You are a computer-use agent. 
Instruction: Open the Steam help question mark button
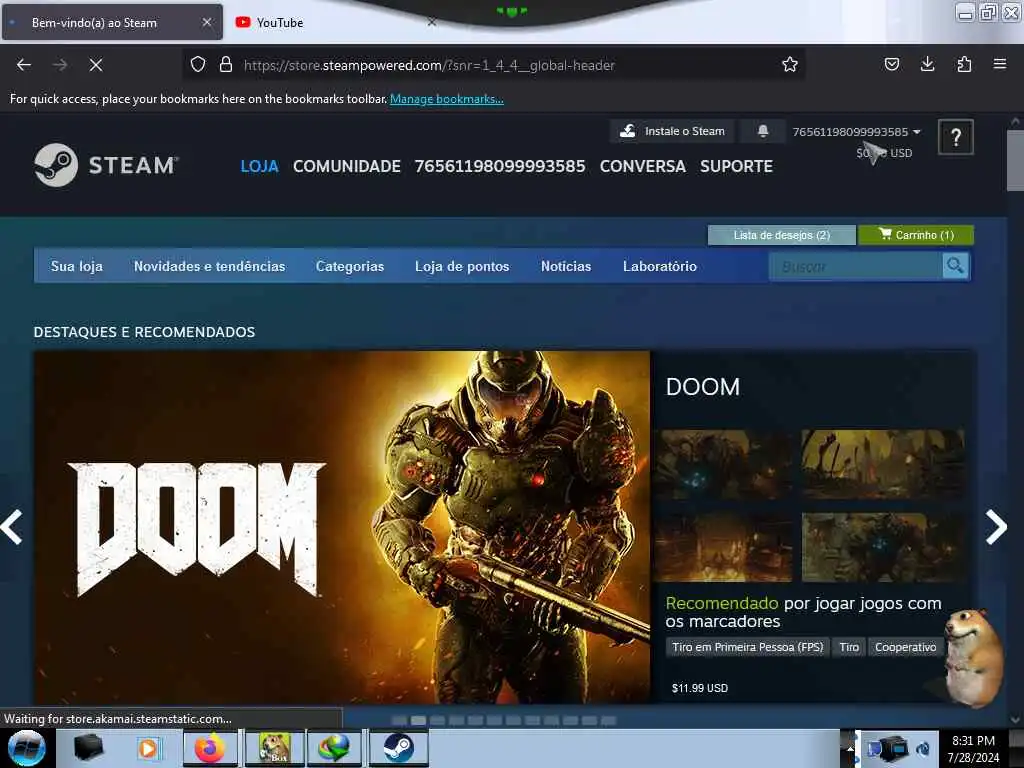(955, 137)
